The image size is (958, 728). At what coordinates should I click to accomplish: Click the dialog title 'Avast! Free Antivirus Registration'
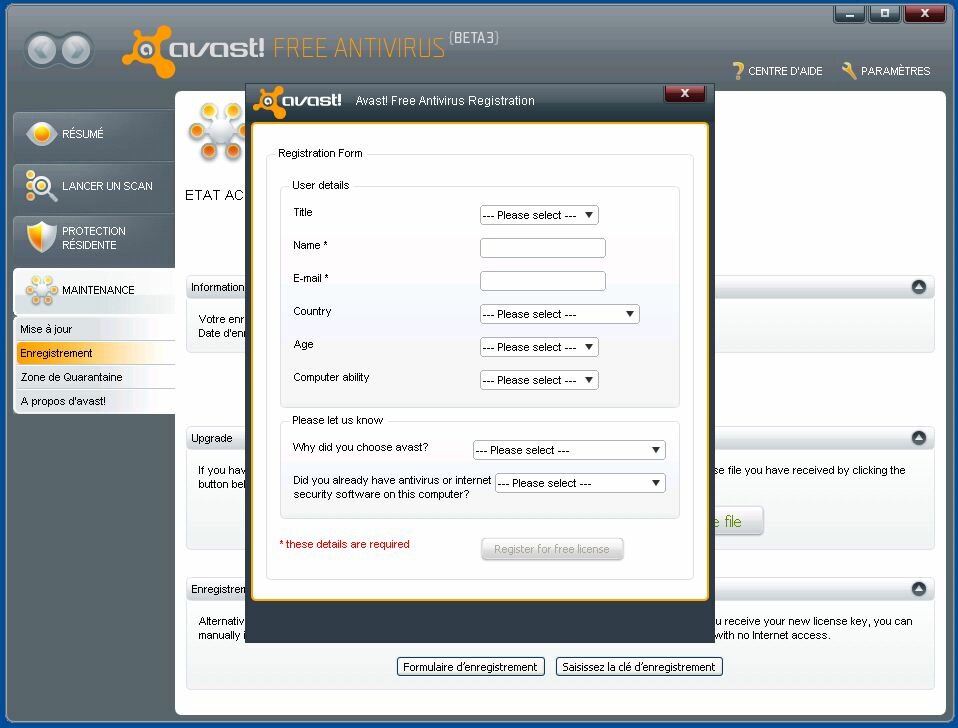(x=445, y=101)
